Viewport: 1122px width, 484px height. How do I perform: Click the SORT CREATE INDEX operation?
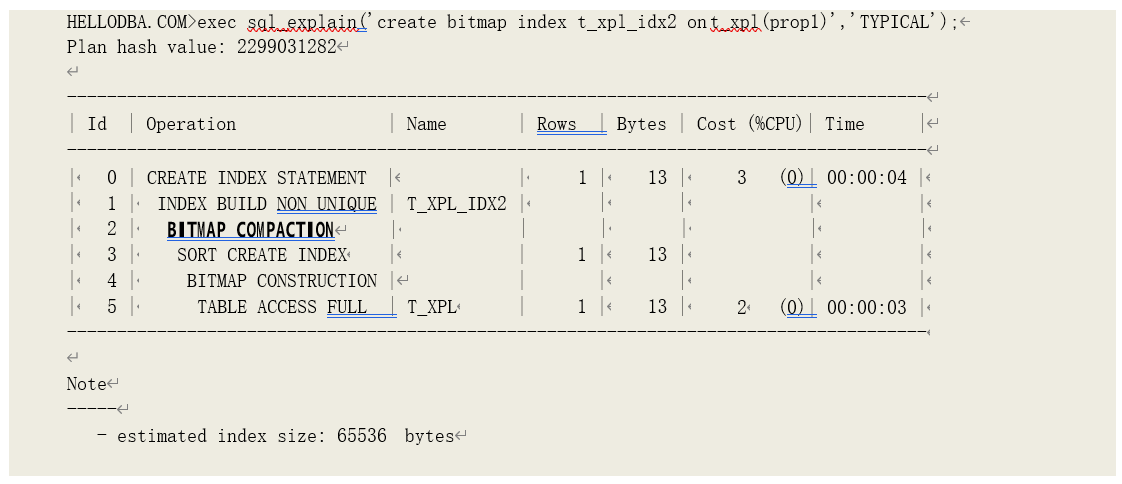pos(262,255)
